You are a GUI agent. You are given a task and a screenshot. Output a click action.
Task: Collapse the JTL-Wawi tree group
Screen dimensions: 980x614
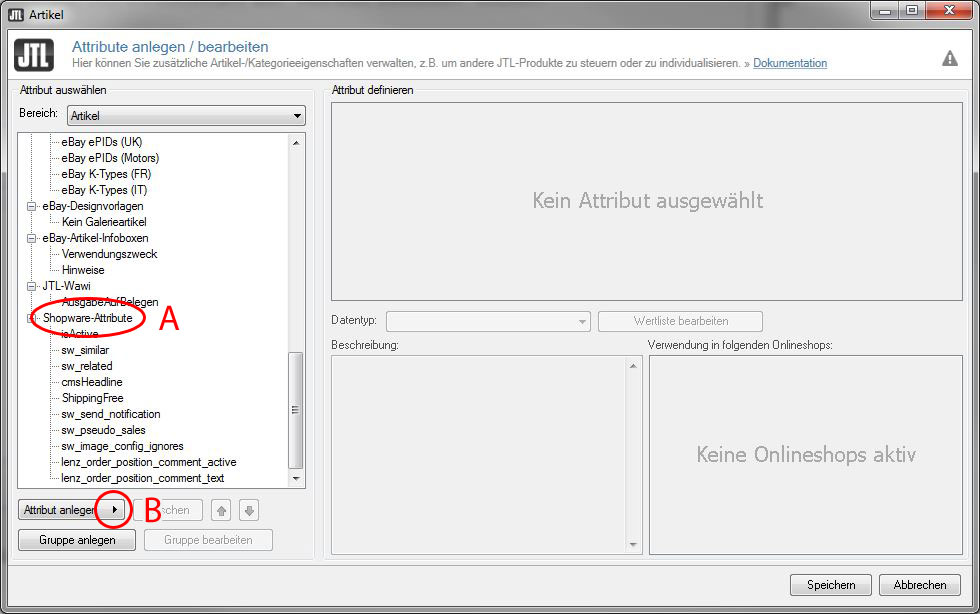tap(31, 286)
